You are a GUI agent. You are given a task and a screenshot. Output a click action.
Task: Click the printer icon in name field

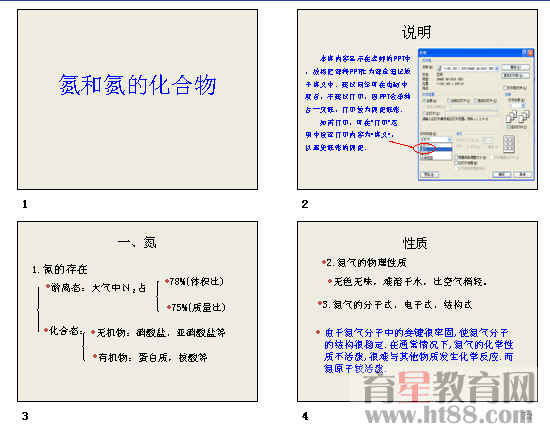[439, 68]
